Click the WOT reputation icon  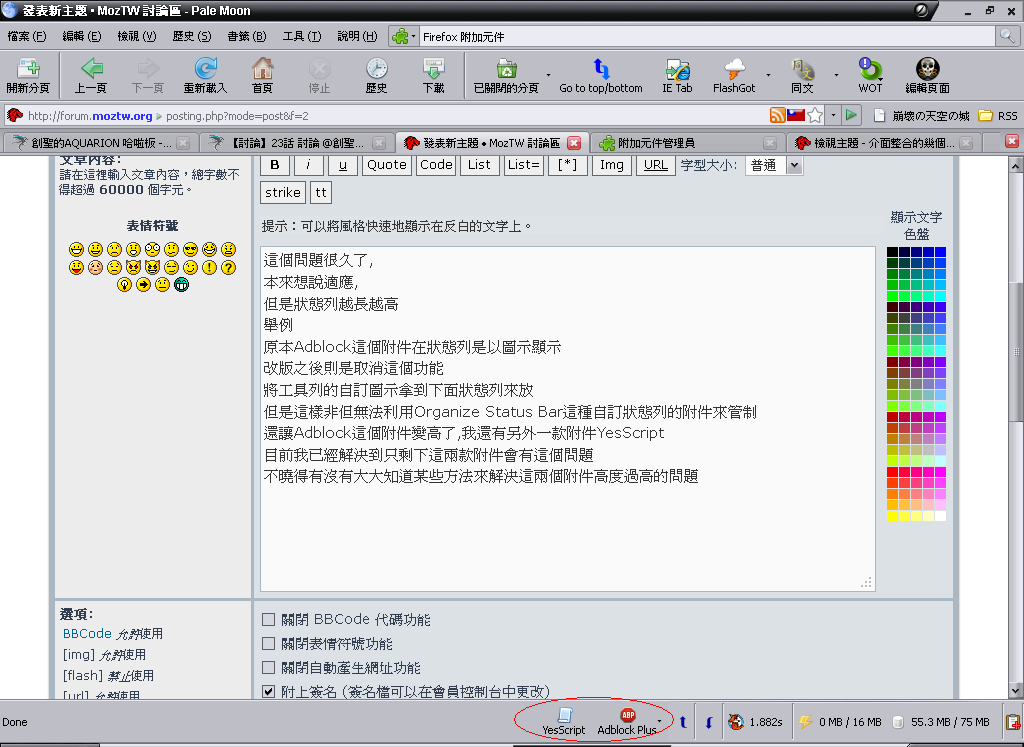[x=870, y=75]
